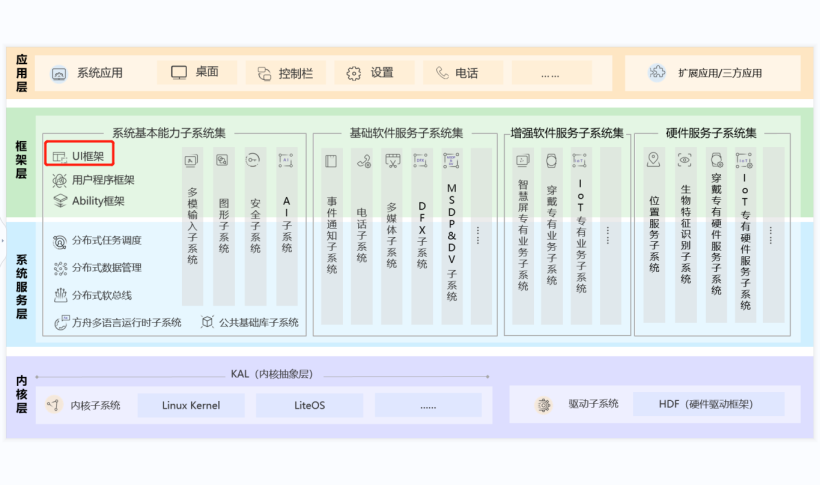The width and height of the screenshot is (820, 485).
Task: Click the icon above DFX子系统
Action: pos(420,160)
